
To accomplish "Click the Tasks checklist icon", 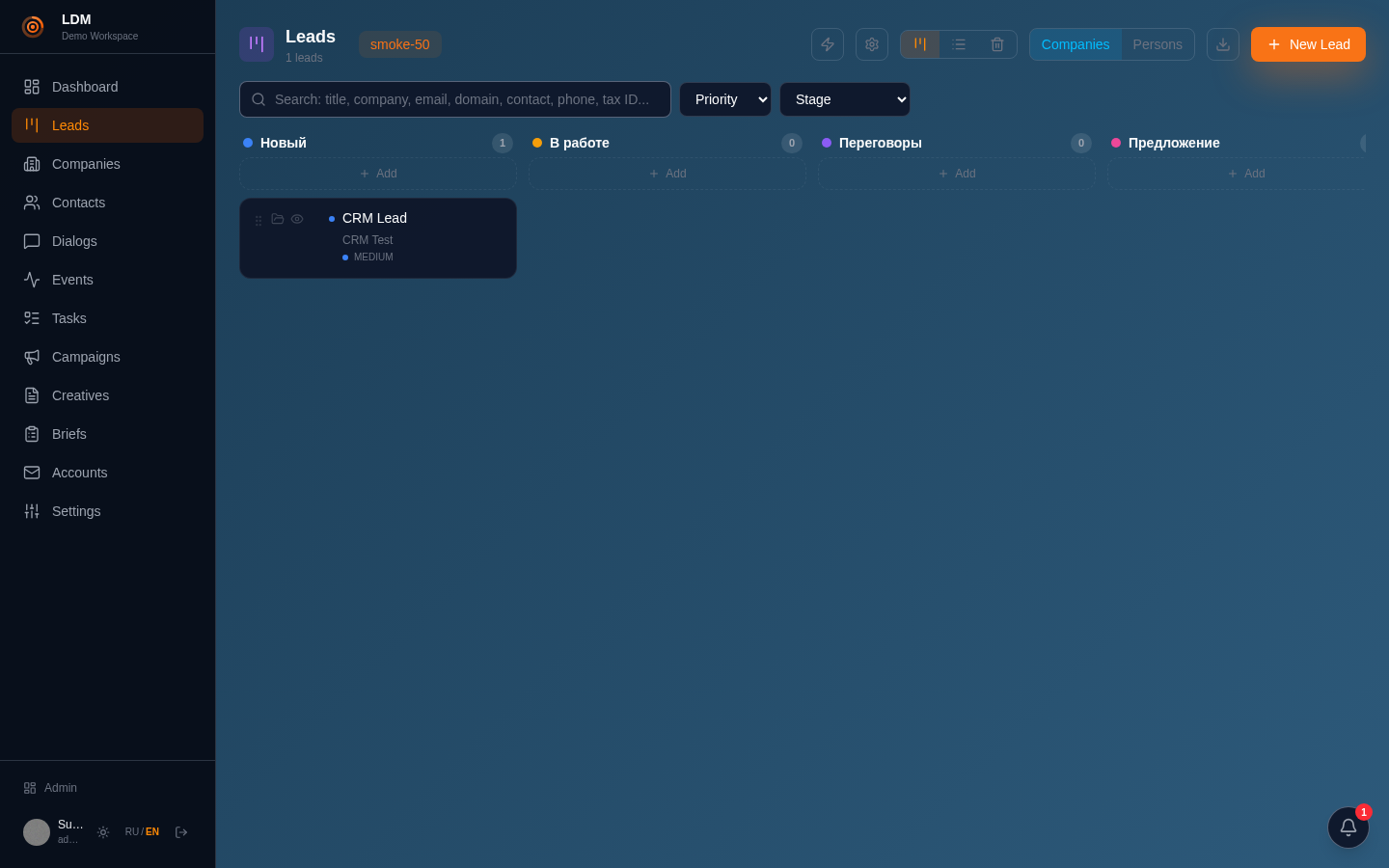I will pos(32,318).
